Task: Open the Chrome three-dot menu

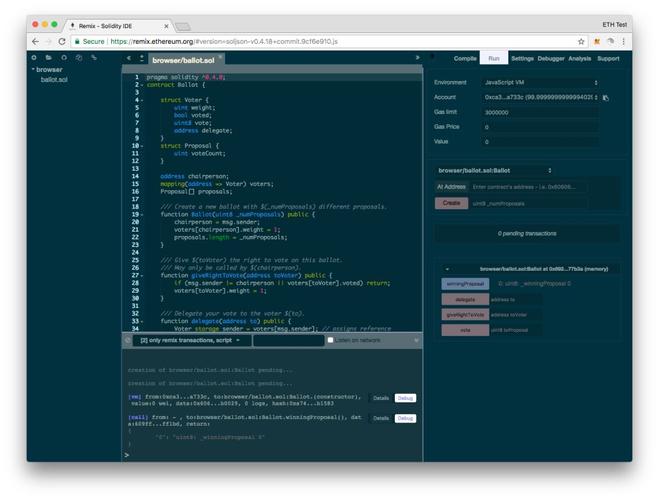Action: tap(624, 42)
